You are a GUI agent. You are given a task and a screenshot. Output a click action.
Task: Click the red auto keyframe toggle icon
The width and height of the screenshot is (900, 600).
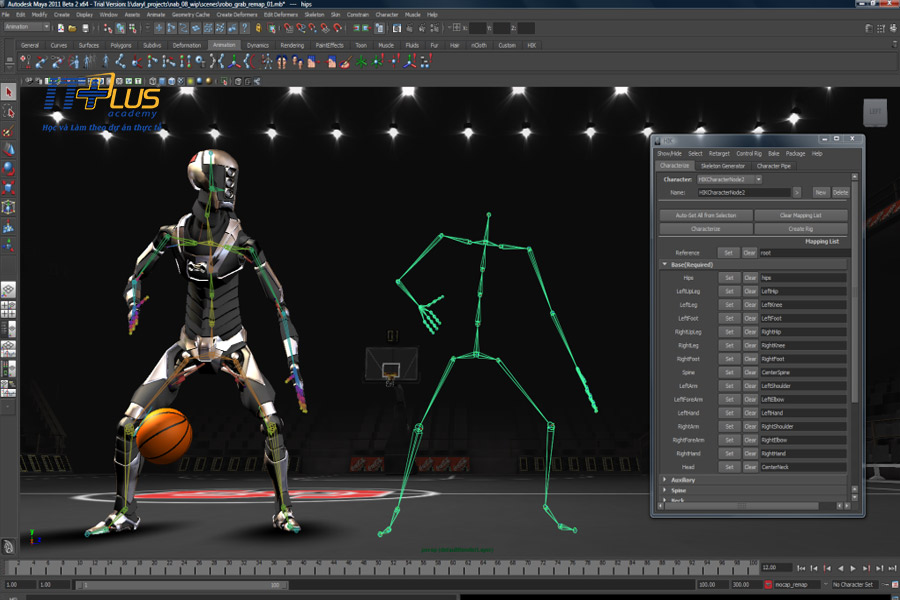tap(768, 584)
